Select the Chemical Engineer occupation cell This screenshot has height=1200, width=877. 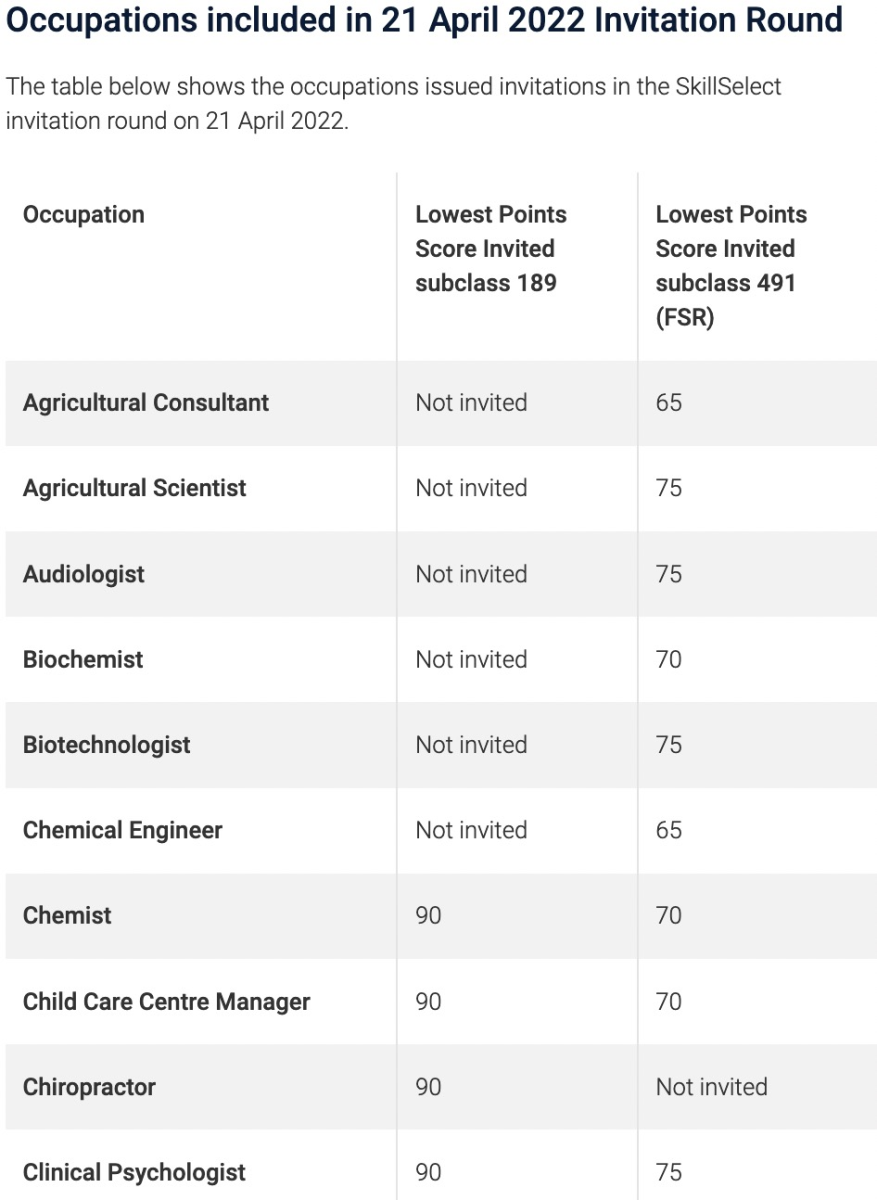coord(123,831)
